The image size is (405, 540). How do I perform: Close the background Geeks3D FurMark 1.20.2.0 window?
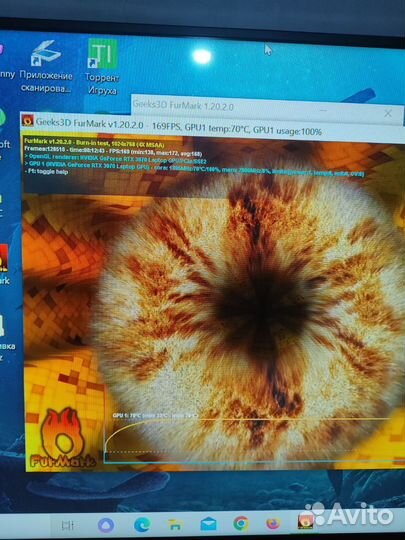coord(388,113)
